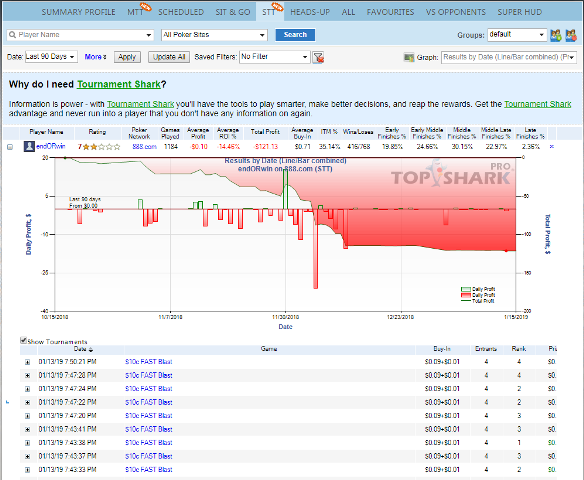This screenshot has width=584, height=480.
Task: Open the VS Opponents tab
Action: point(456,12)
